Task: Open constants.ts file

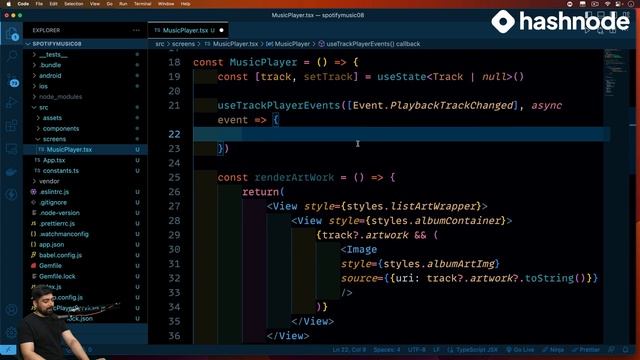Action: point(86,171)
